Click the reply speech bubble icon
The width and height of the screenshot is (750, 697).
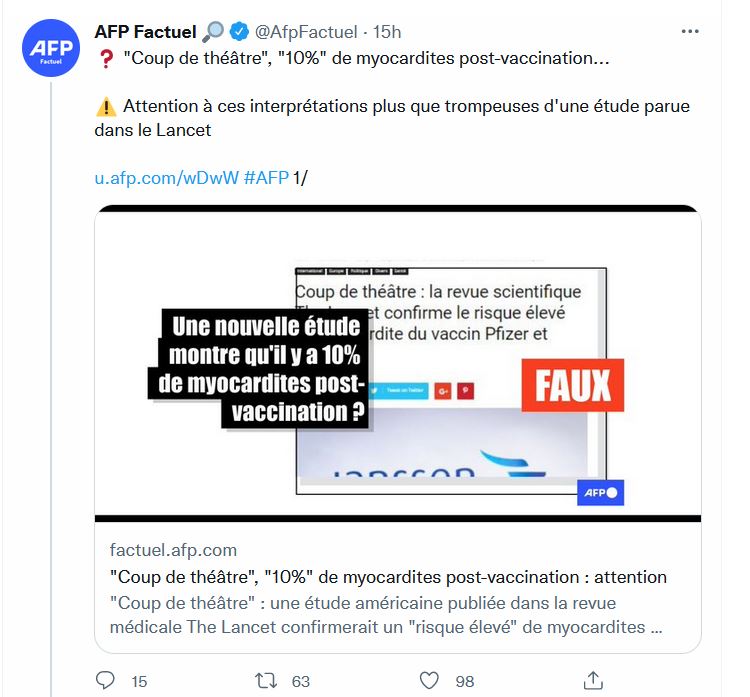[106, 681]
